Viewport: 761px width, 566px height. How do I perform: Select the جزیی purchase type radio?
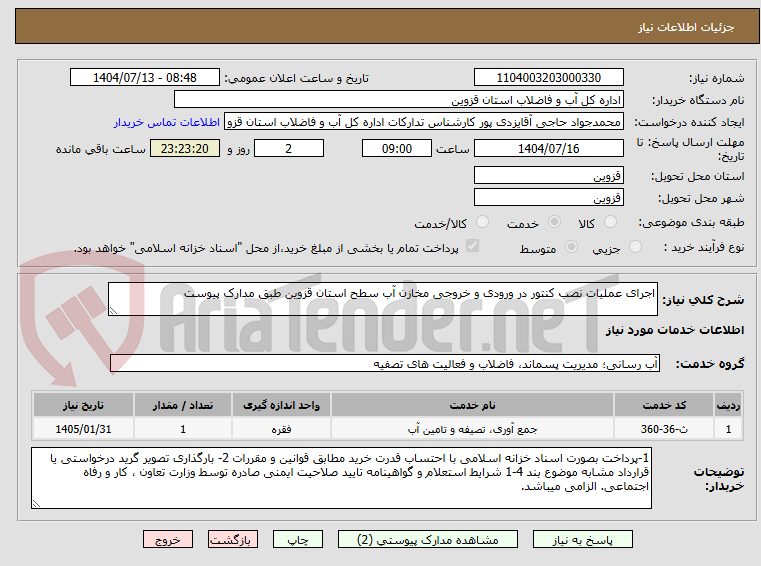(x=635, y=247)
